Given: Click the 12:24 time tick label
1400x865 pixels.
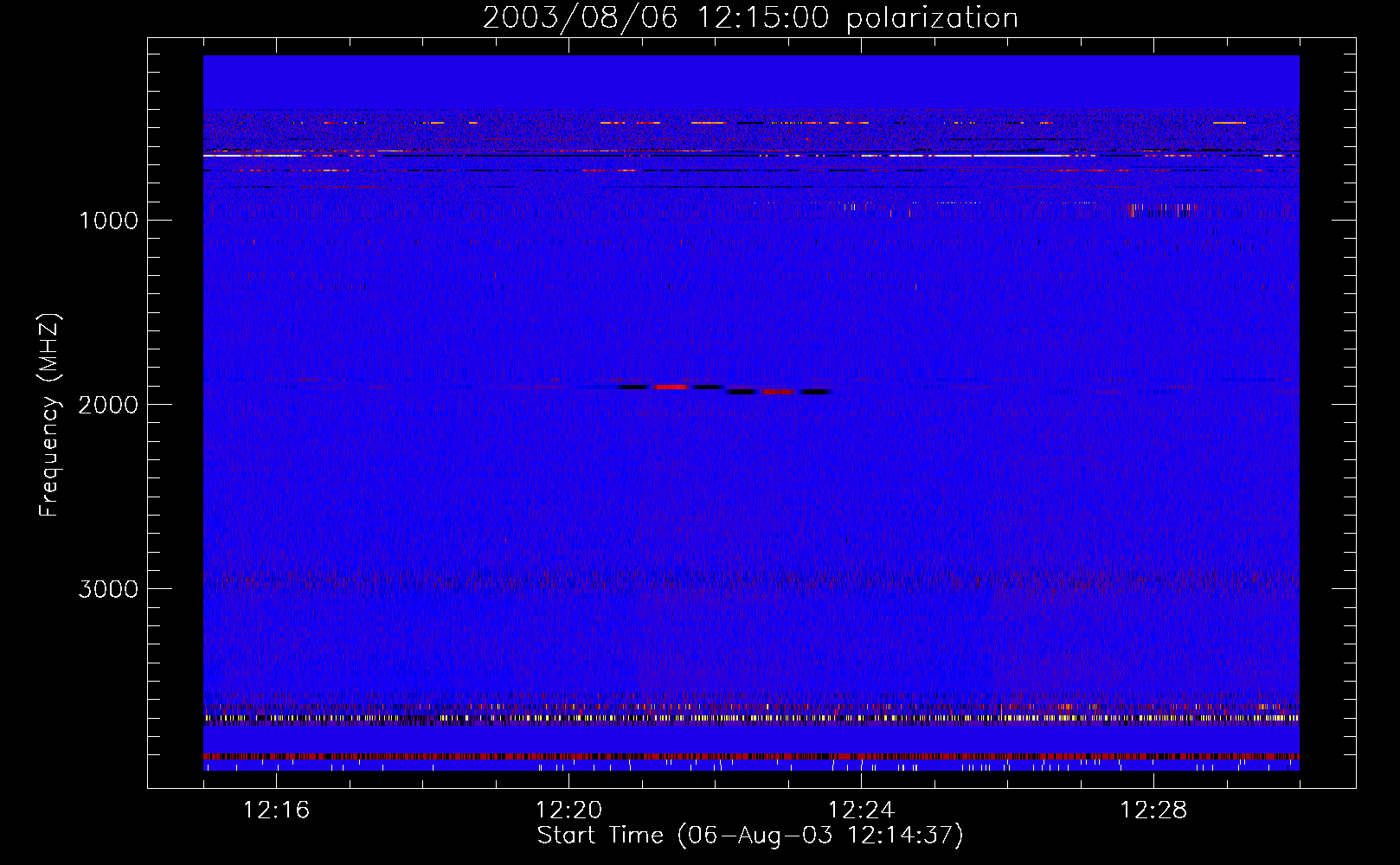Looking at the screenshot, I should coord(861,810).
